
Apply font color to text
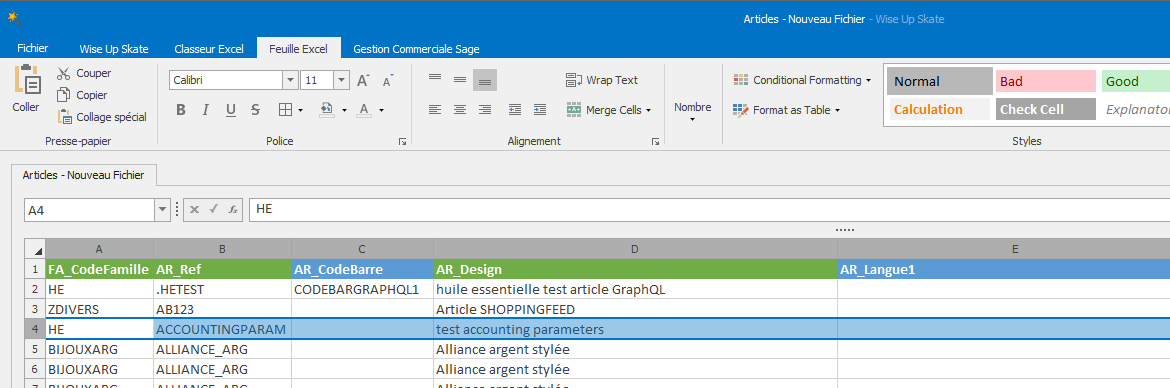364,110
